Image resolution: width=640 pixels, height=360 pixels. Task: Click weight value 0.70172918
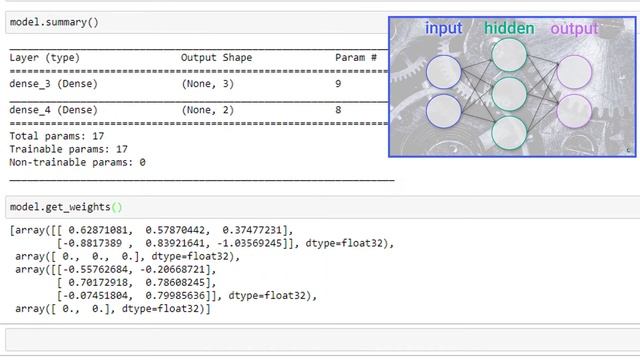98,282
